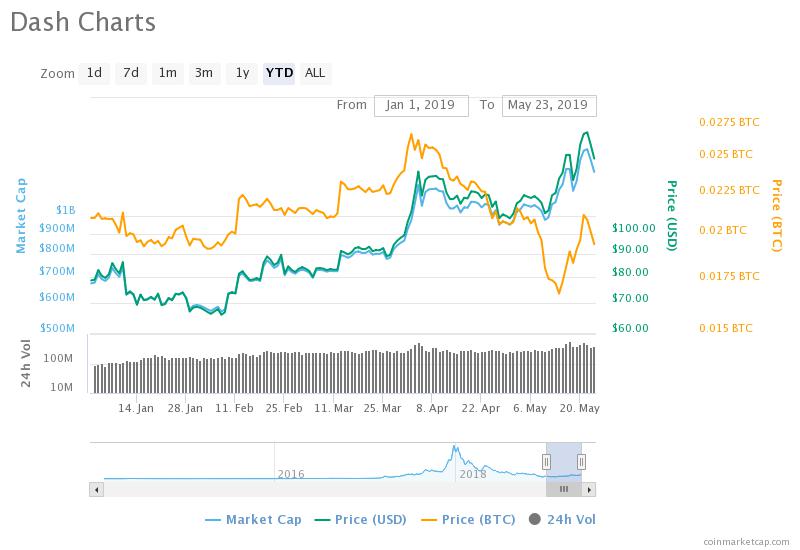Click the 0.0175 BTC axis label

coord(729,276)
